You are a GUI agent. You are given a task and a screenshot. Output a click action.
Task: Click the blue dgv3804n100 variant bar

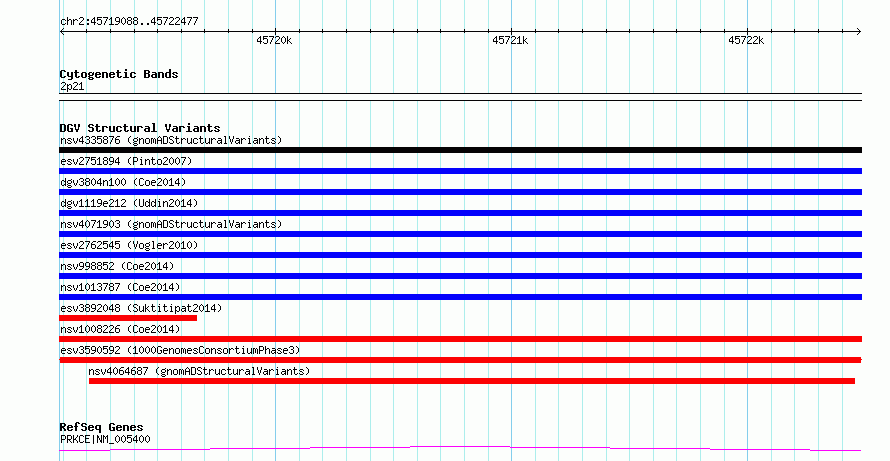pos(460,192)
